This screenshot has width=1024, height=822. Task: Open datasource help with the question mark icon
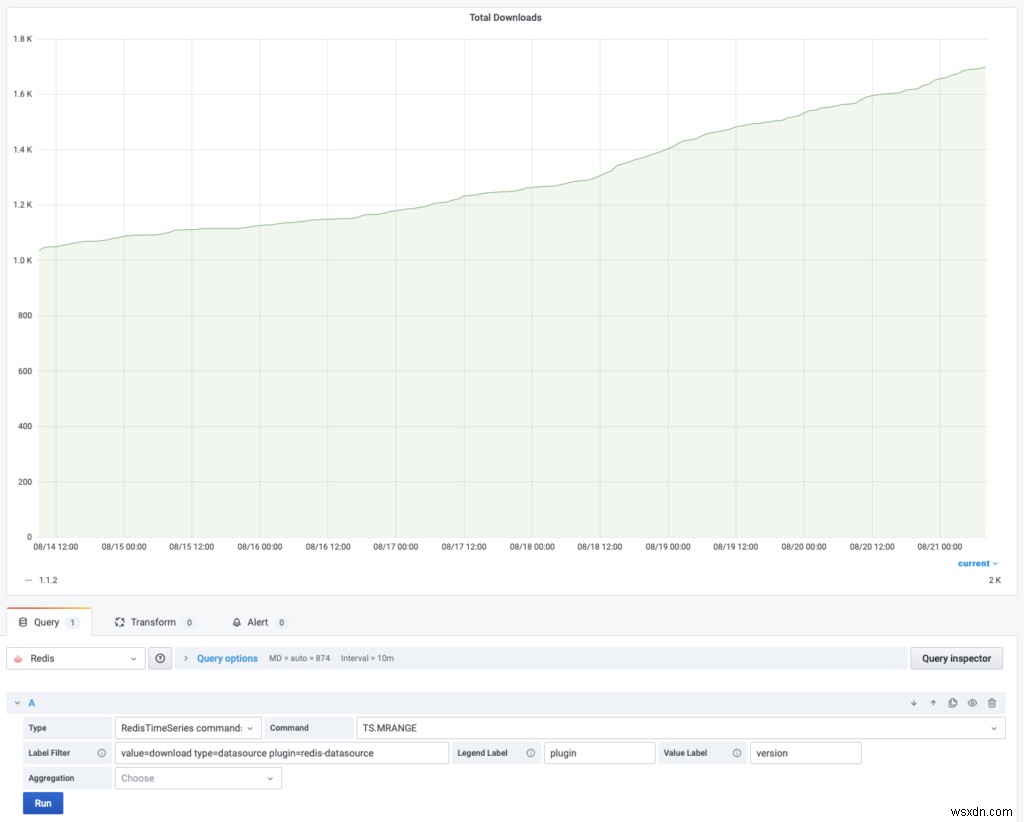159,658
